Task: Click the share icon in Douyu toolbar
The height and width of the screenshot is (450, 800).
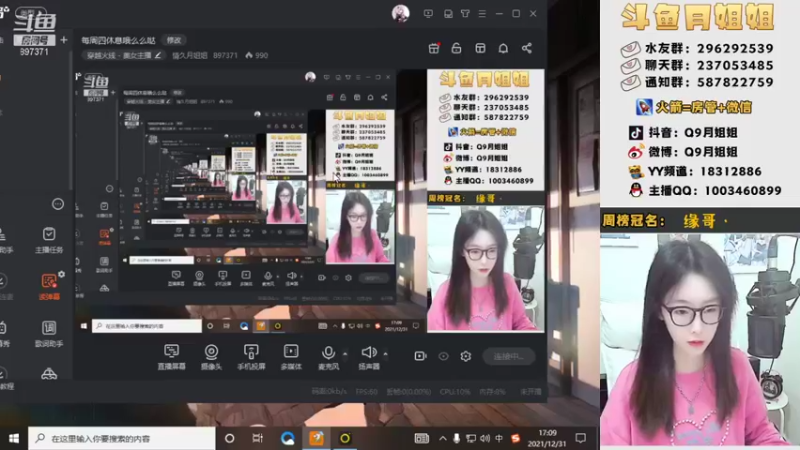Action: click(527, 48)
